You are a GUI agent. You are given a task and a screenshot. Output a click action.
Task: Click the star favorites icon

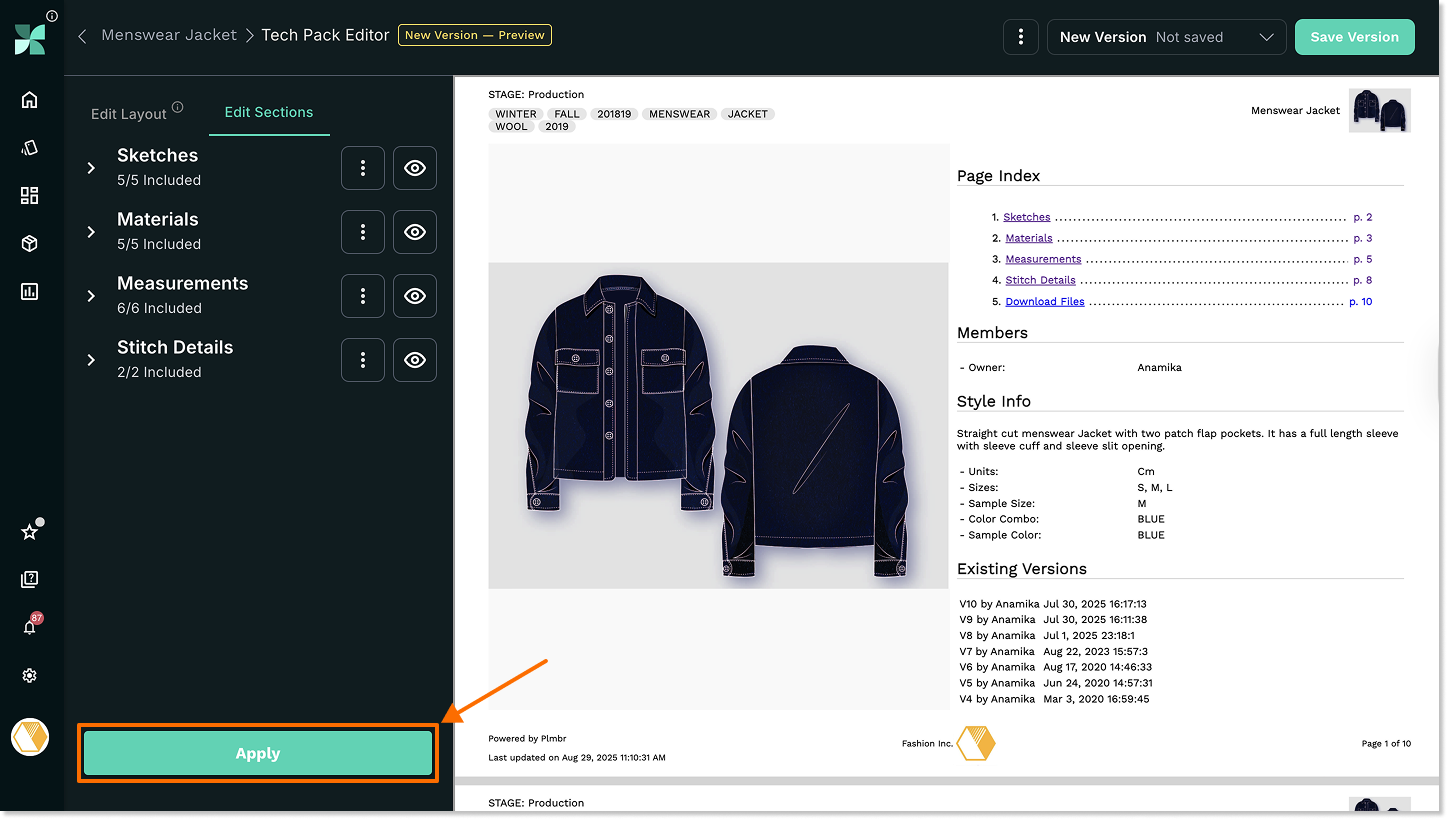click(x=30, y=532)
